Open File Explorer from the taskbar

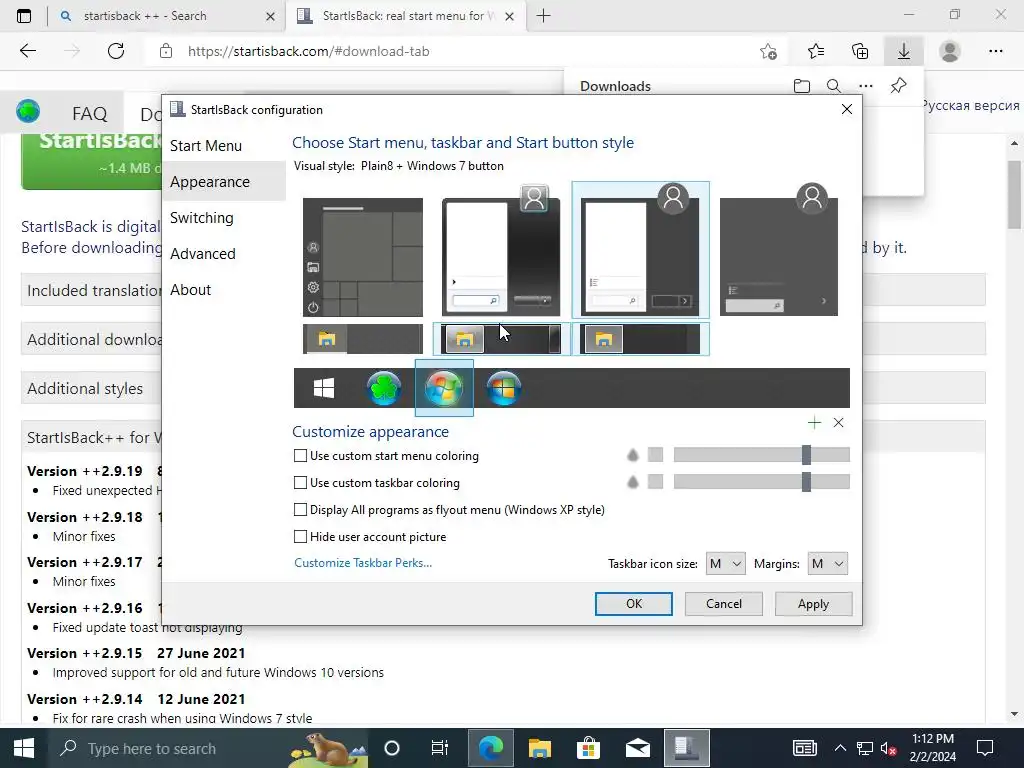point(539,748)
